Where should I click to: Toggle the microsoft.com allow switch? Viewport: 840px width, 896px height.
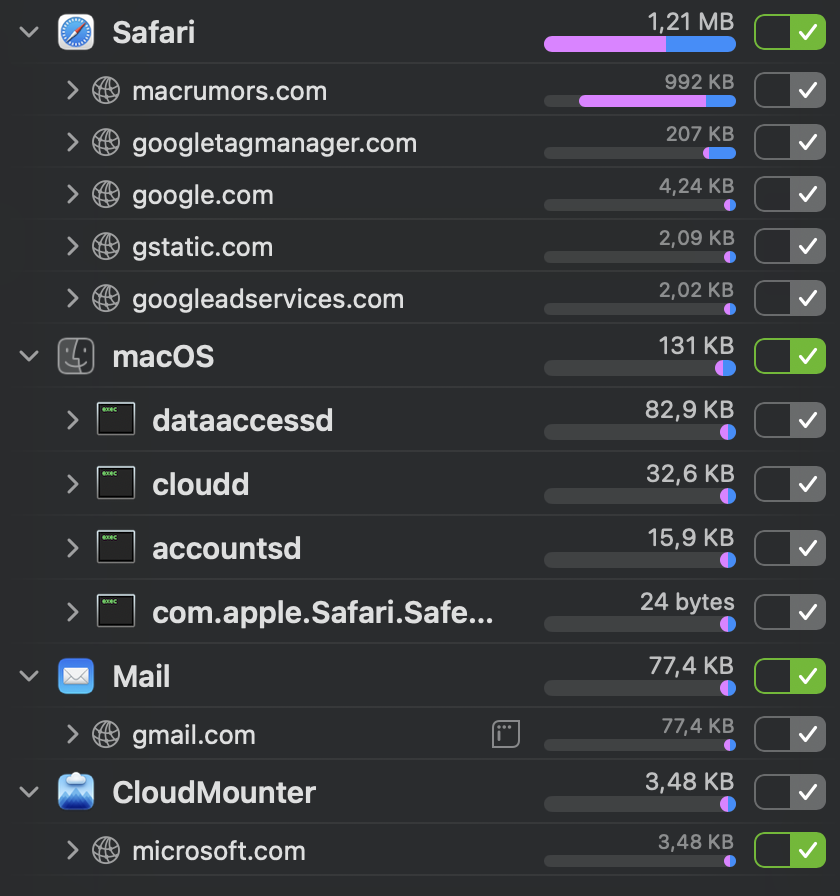790,851
